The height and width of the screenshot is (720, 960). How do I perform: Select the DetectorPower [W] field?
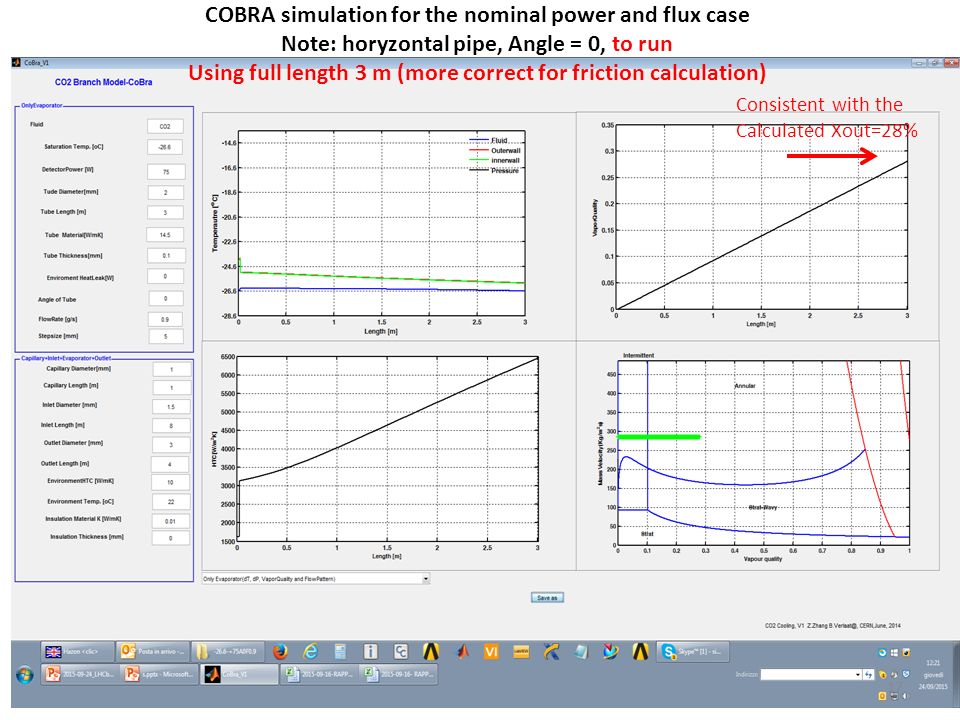click(166, 172)
